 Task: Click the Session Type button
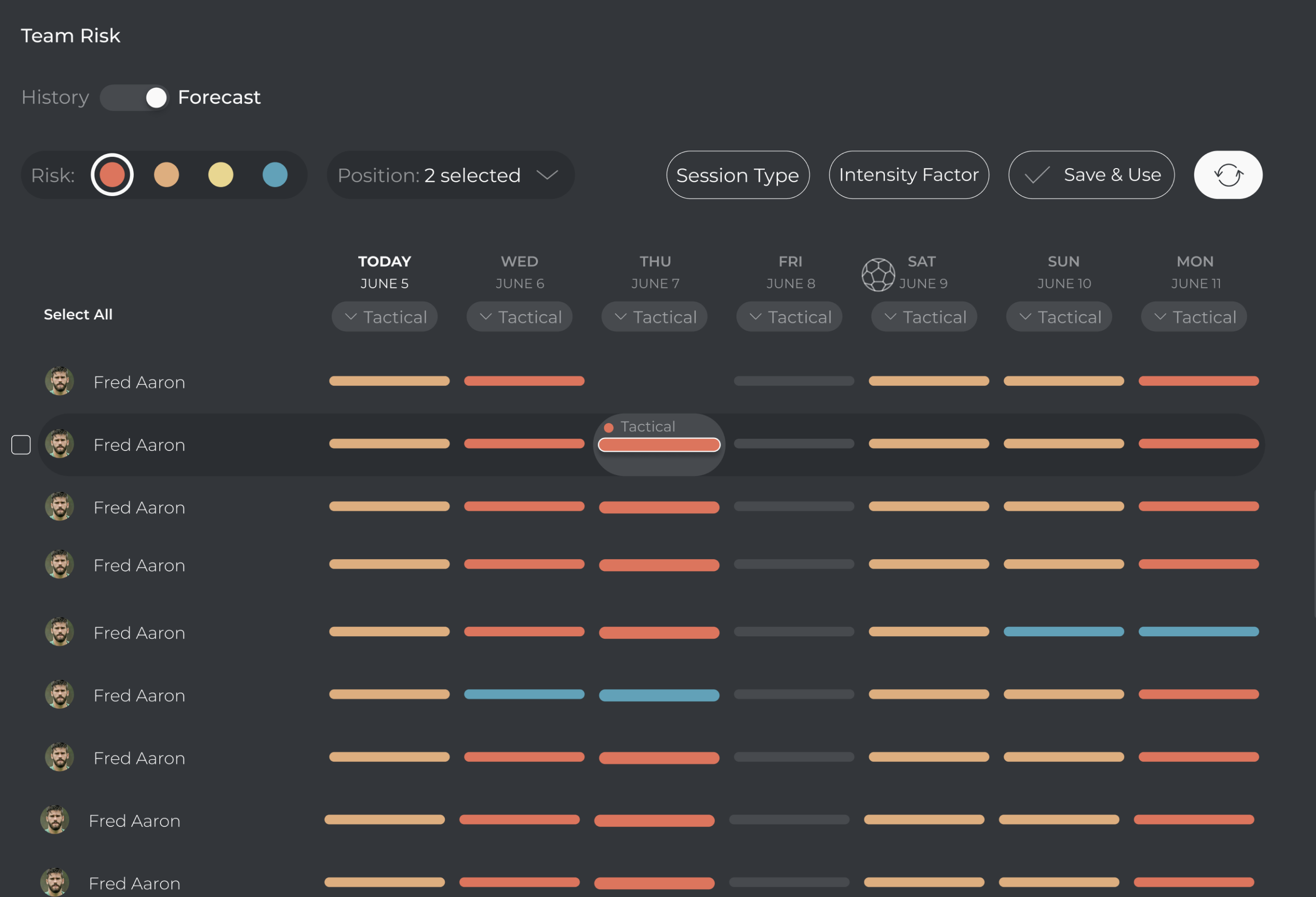[x=738, y=174]
